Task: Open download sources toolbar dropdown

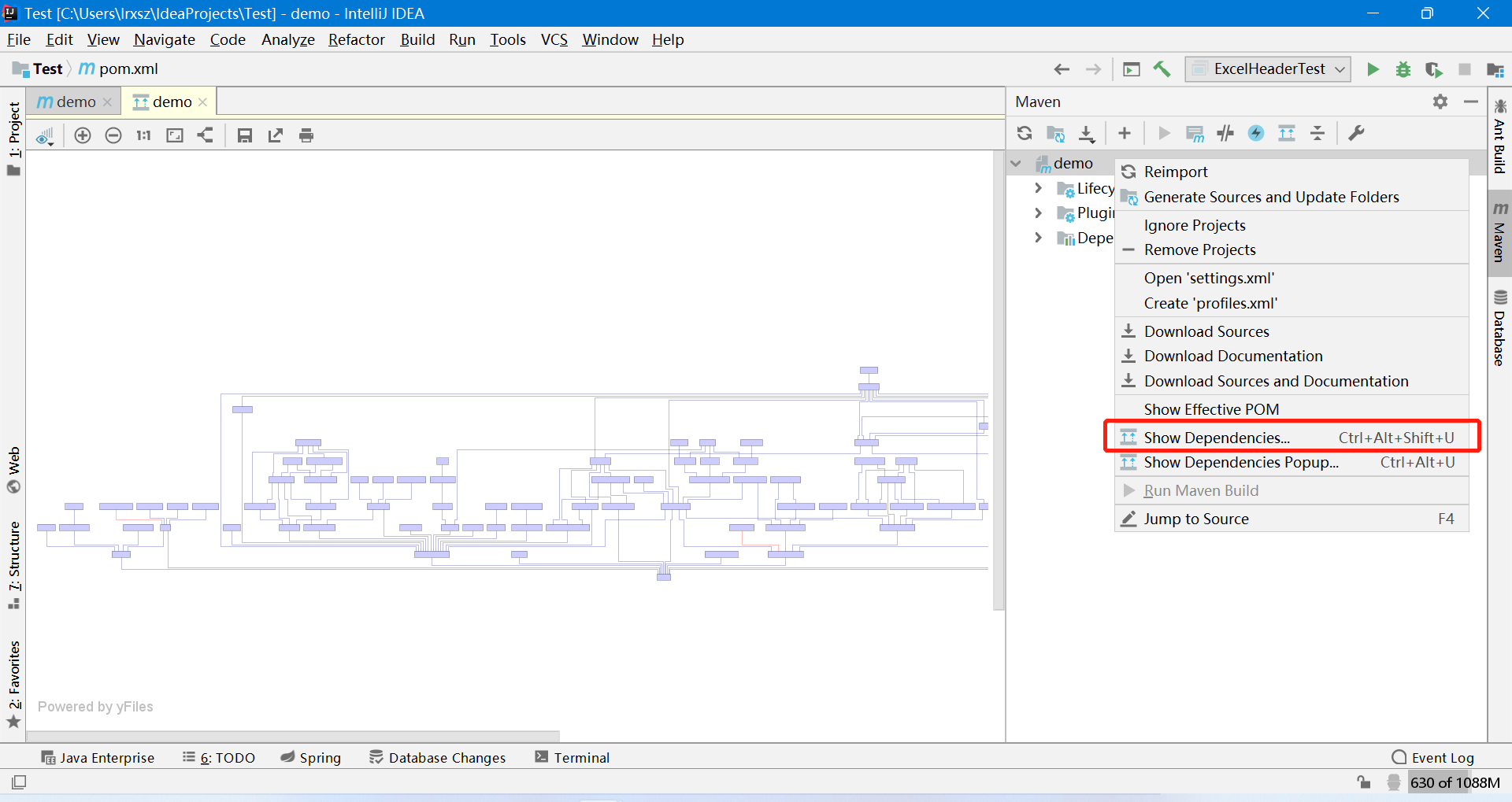Action: 1087,134
